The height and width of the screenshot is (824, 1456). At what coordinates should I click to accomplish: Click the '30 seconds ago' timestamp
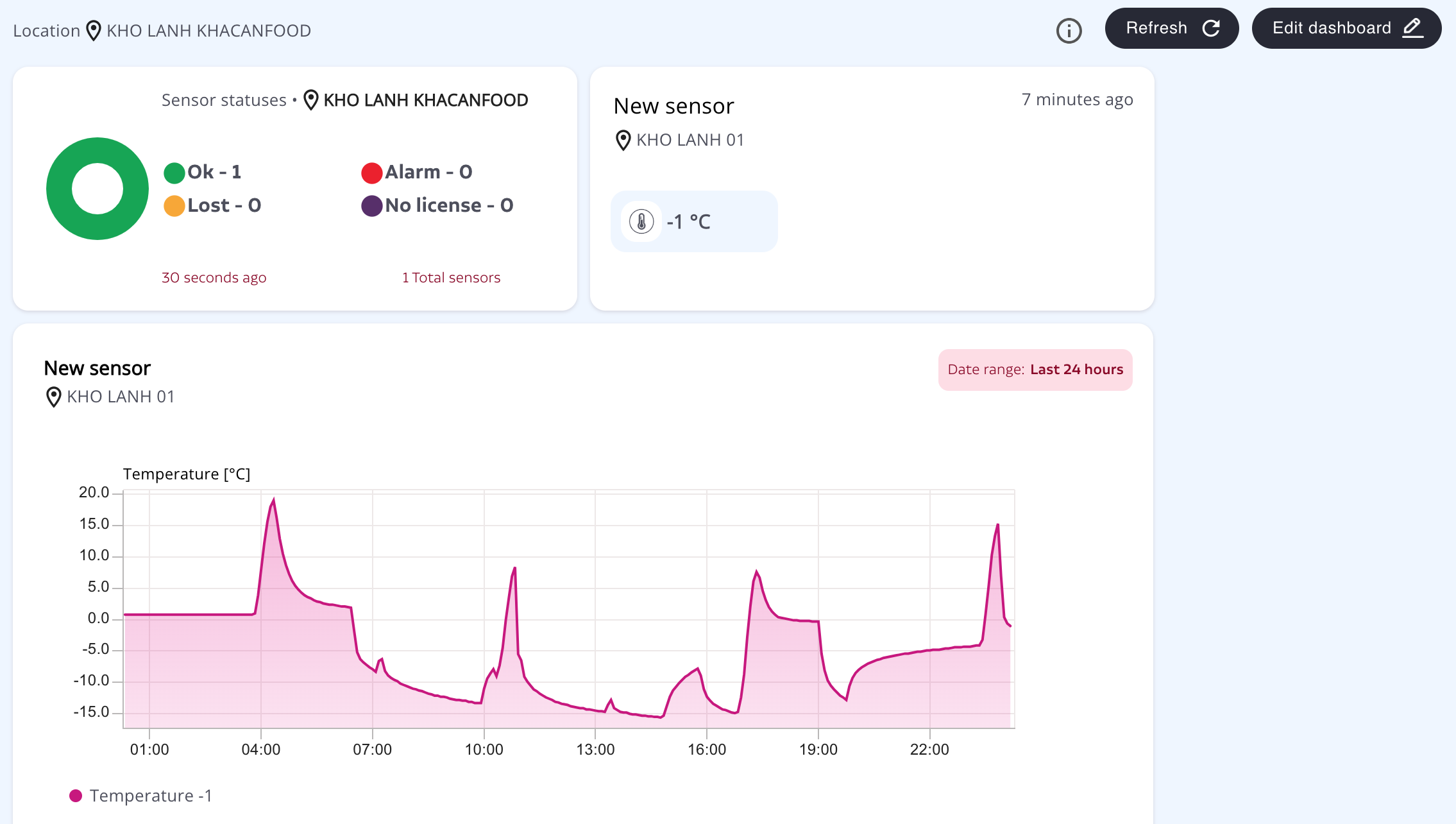pyautogui.click(x=214, y=277)
